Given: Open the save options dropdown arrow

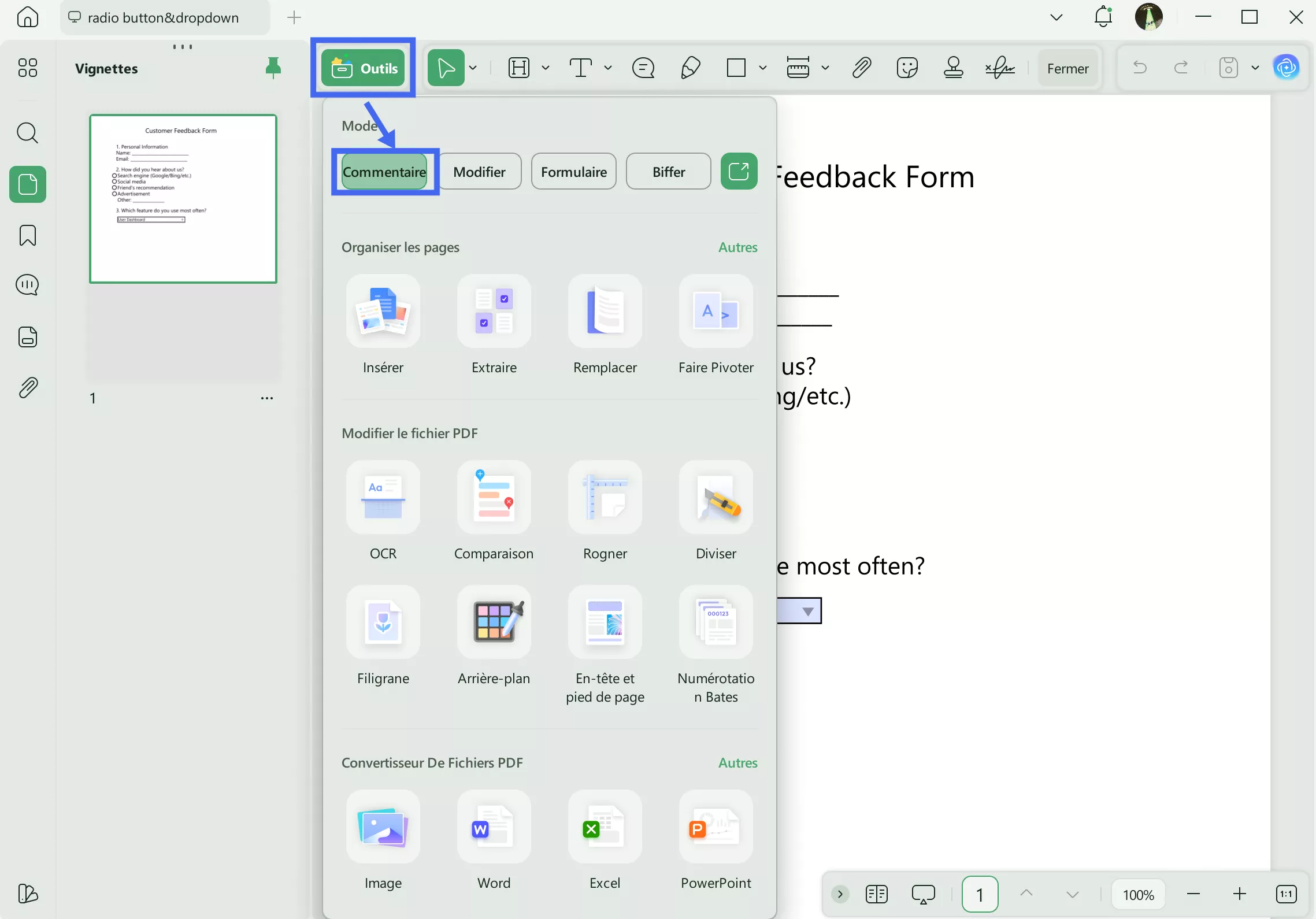Looking at the screenshot, I should pos(1255,68).
